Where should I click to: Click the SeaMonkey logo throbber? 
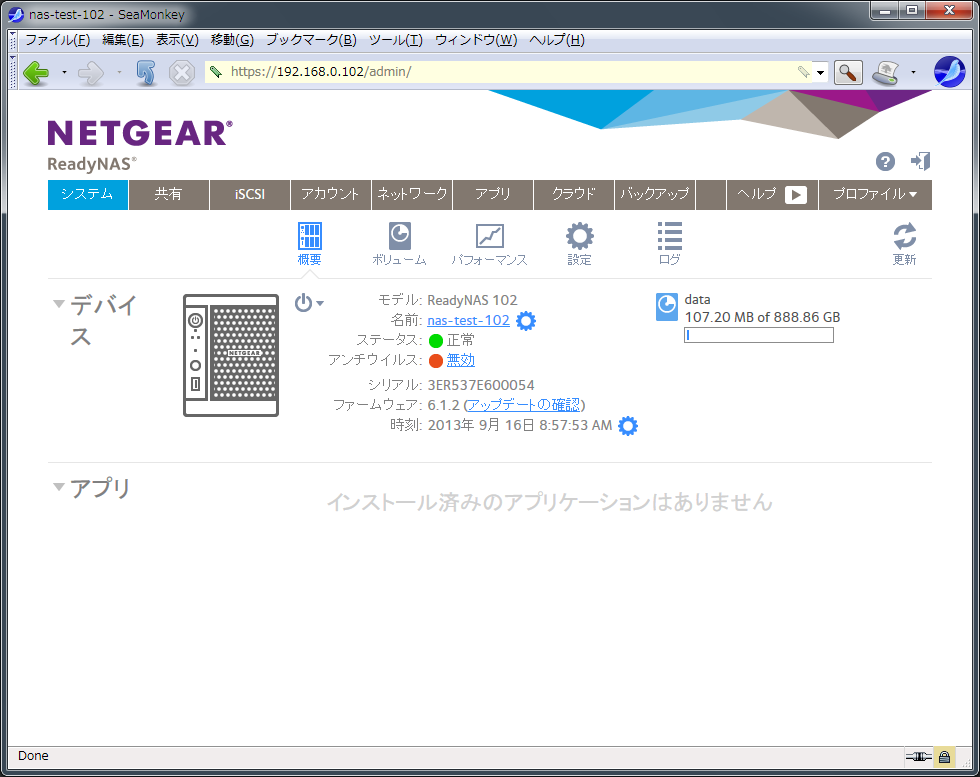pos(949,72)
